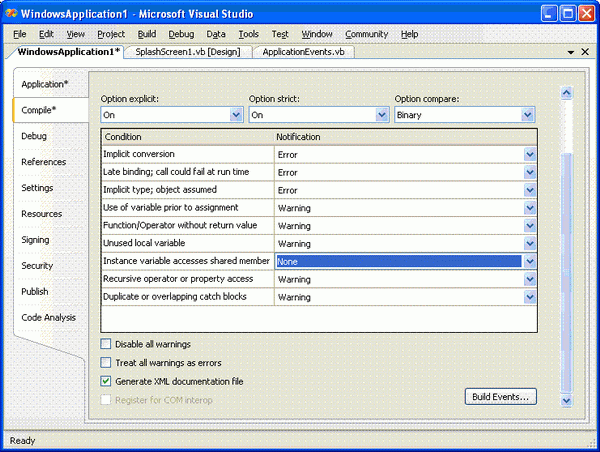600x452 pixels.
Task: Check Treat all warnings as errors
Action: click(106, 362)
